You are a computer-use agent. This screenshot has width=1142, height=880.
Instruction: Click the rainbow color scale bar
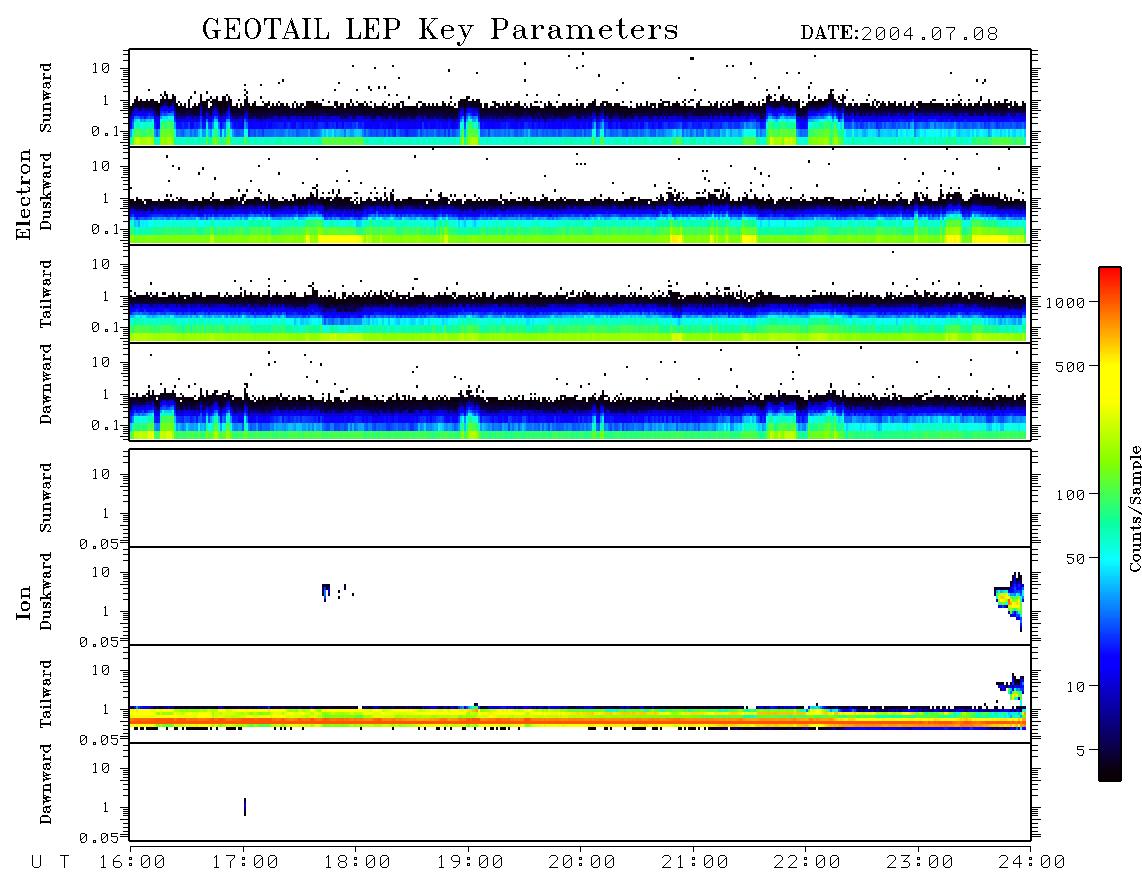[x=1109, y=524]
